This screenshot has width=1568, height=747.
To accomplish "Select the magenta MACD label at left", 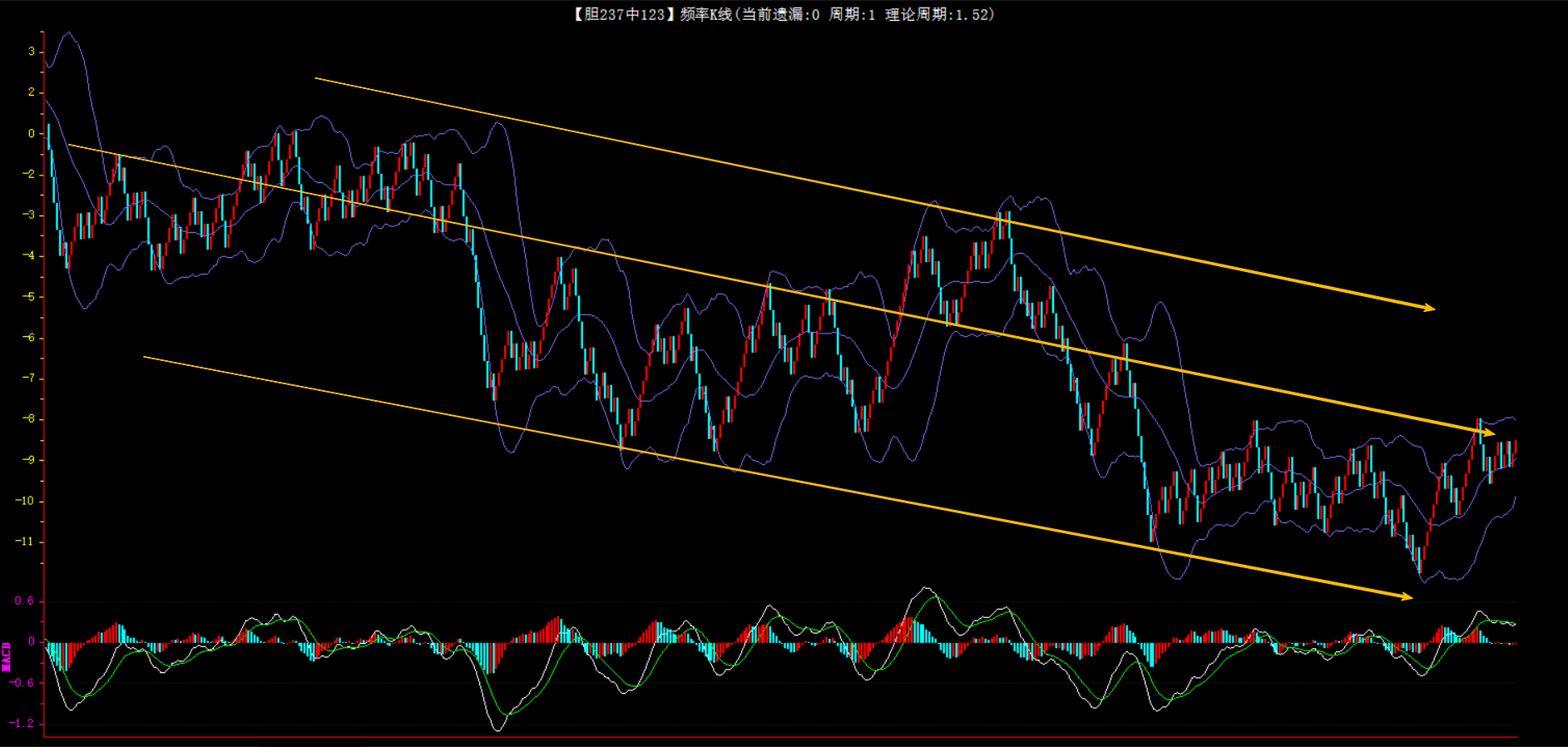I will [x=7, y=656].
